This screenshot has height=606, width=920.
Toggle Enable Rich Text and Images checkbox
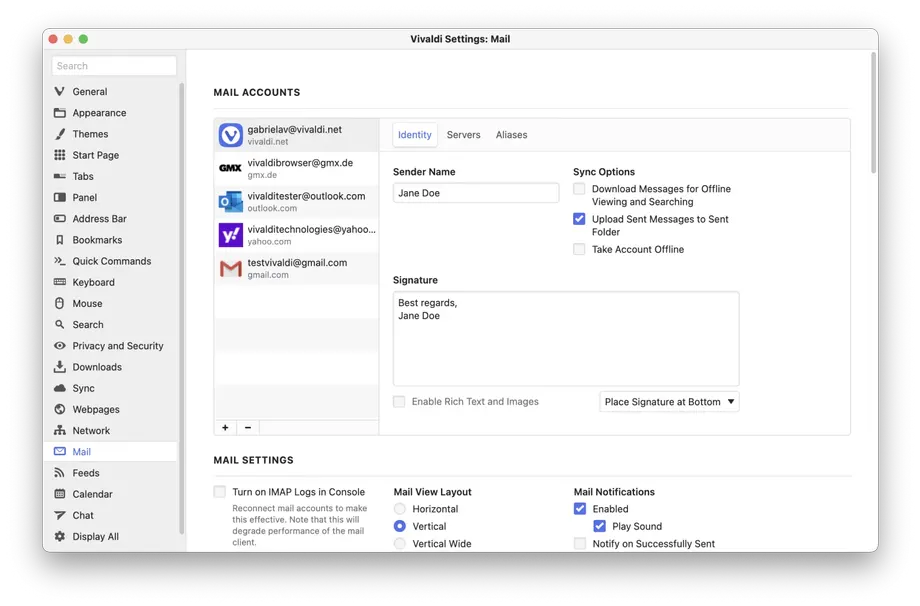coord(399,402)
